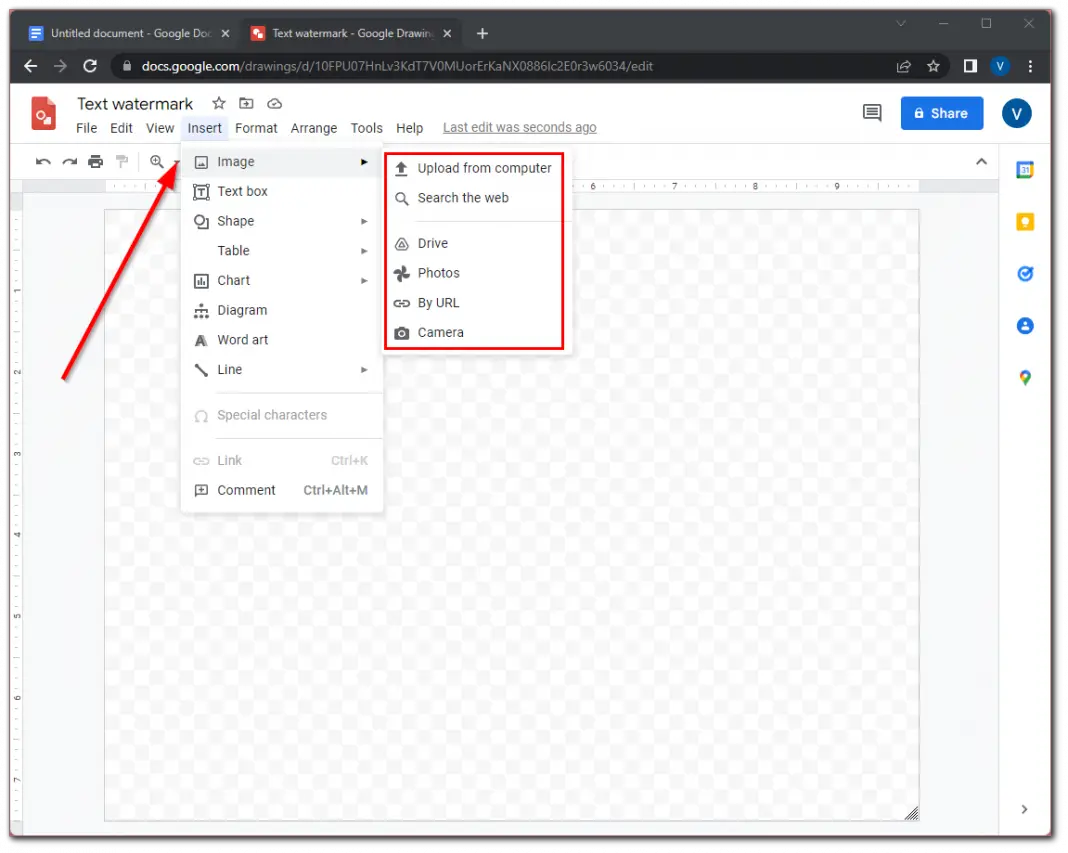The width and height of the screenshot is (1068, 853).
Task: Click the Zoom magnifier tool
Action: pos(157,161)
